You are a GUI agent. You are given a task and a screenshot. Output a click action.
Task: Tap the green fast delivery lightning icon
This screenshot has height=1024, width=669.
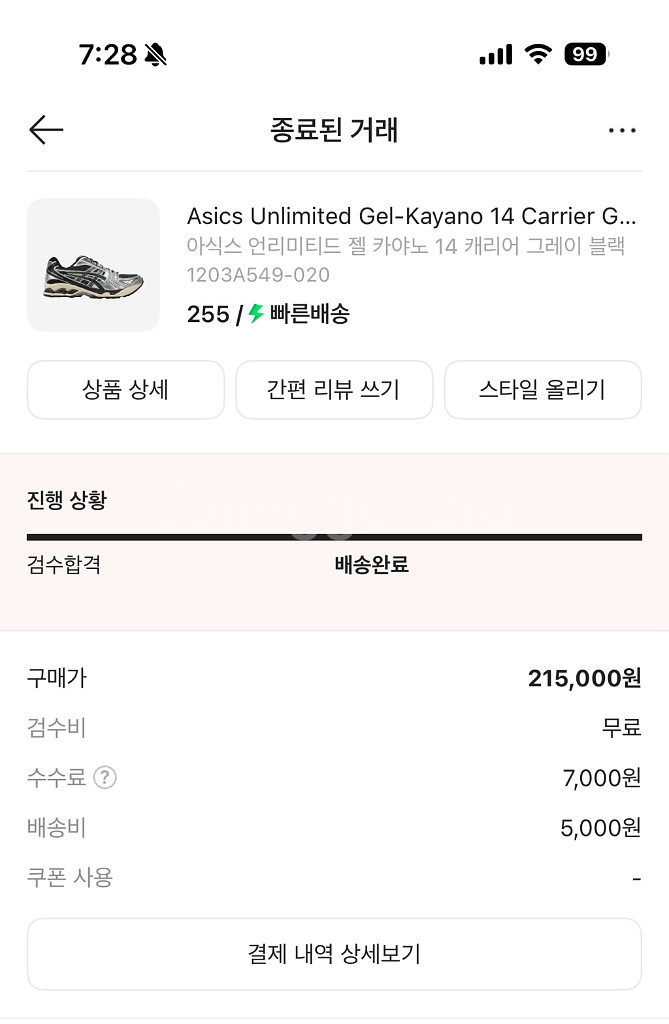[257, 314]
